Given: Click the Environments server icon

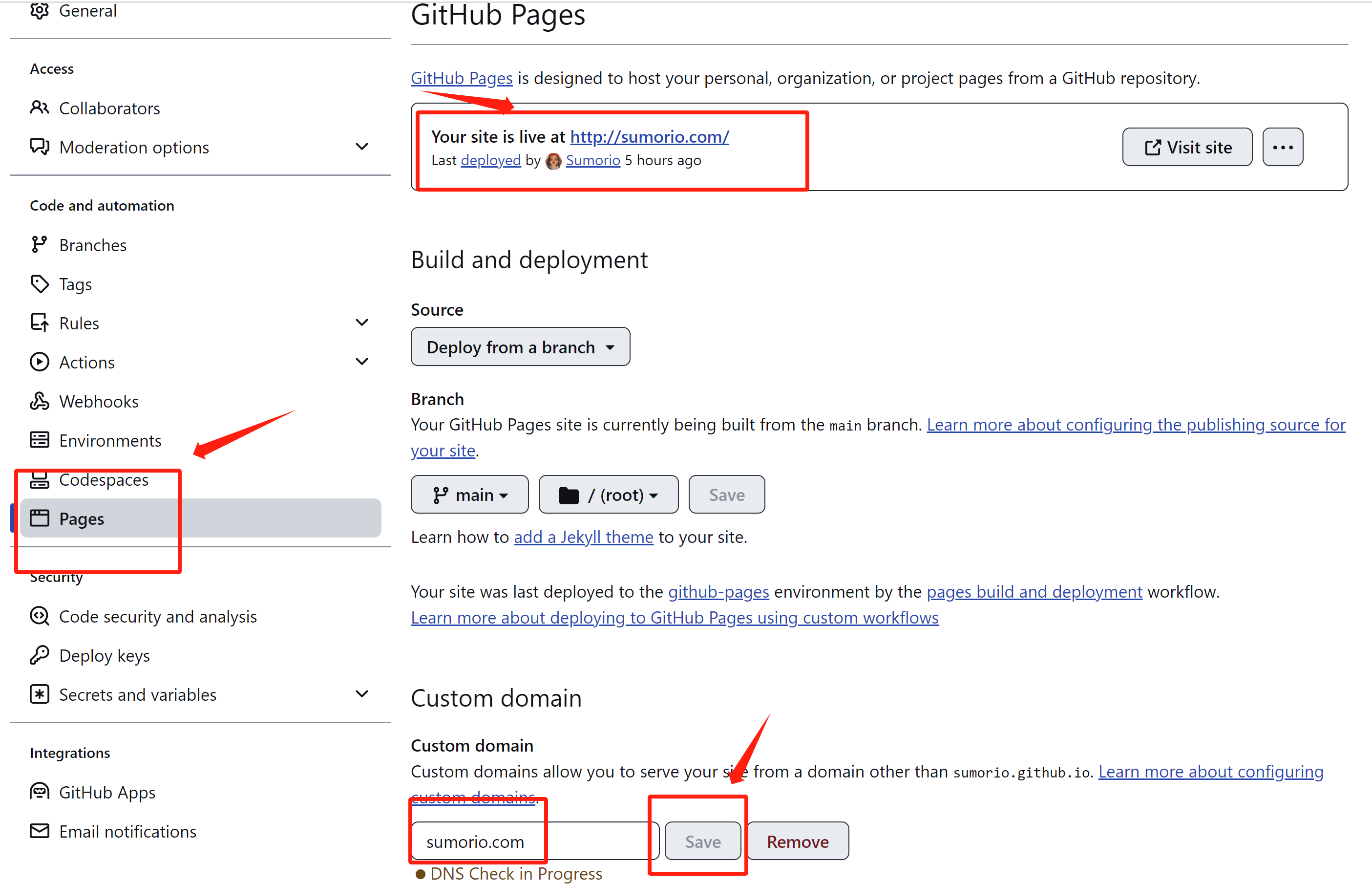Looking at the screenshot, I should 39,440.
